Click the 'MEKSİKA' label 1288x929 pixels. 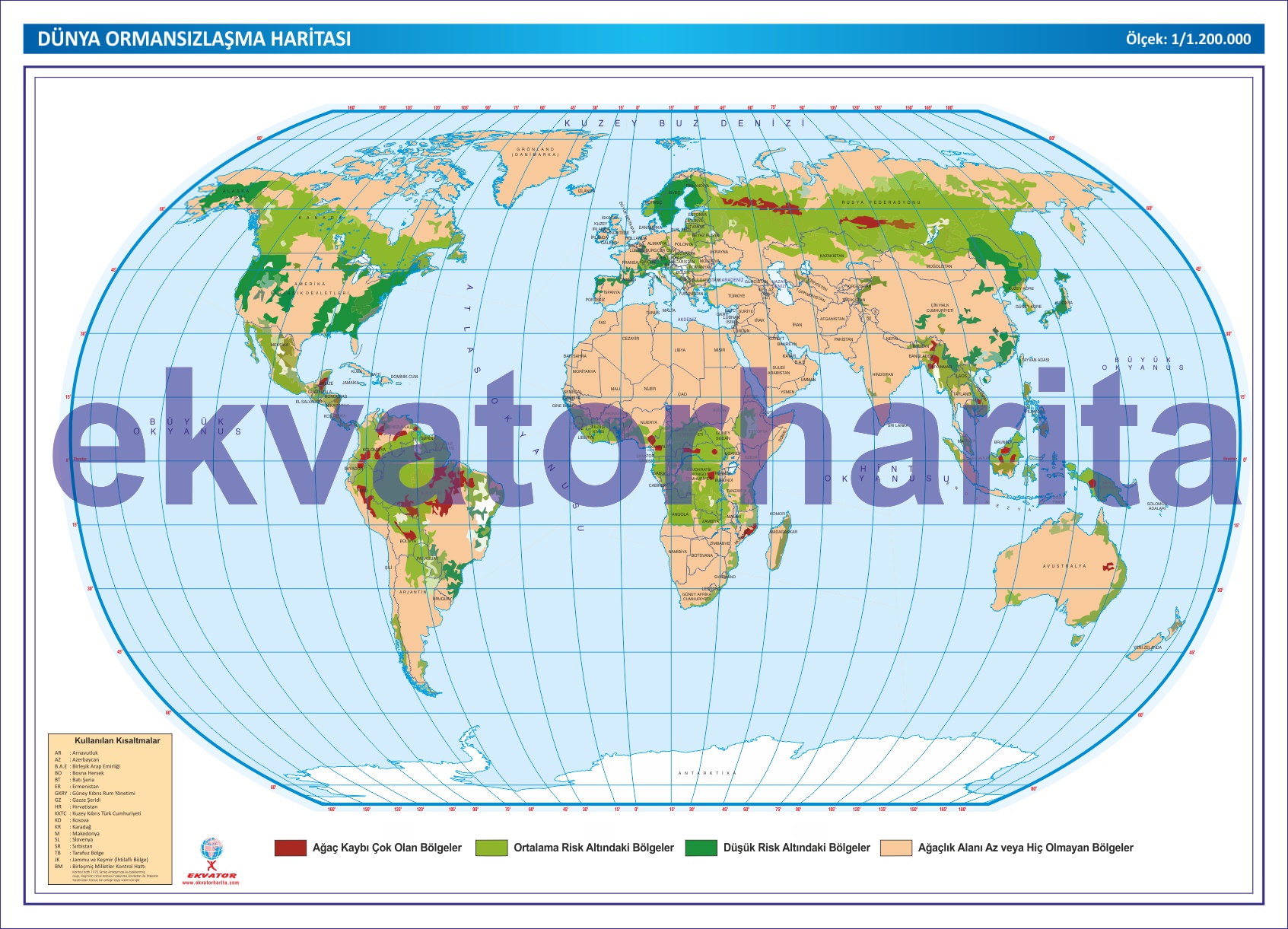(280, 345)
